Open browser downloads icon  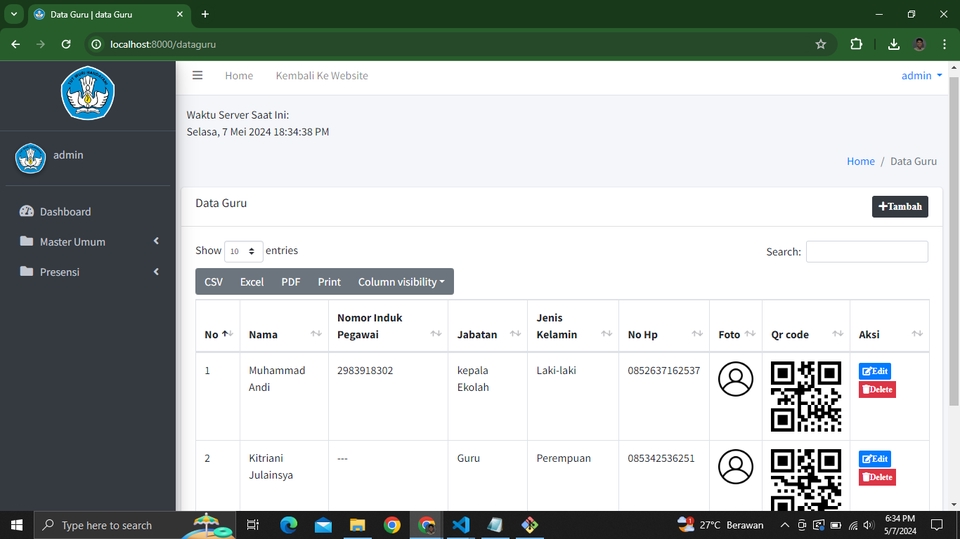point(893,44)
